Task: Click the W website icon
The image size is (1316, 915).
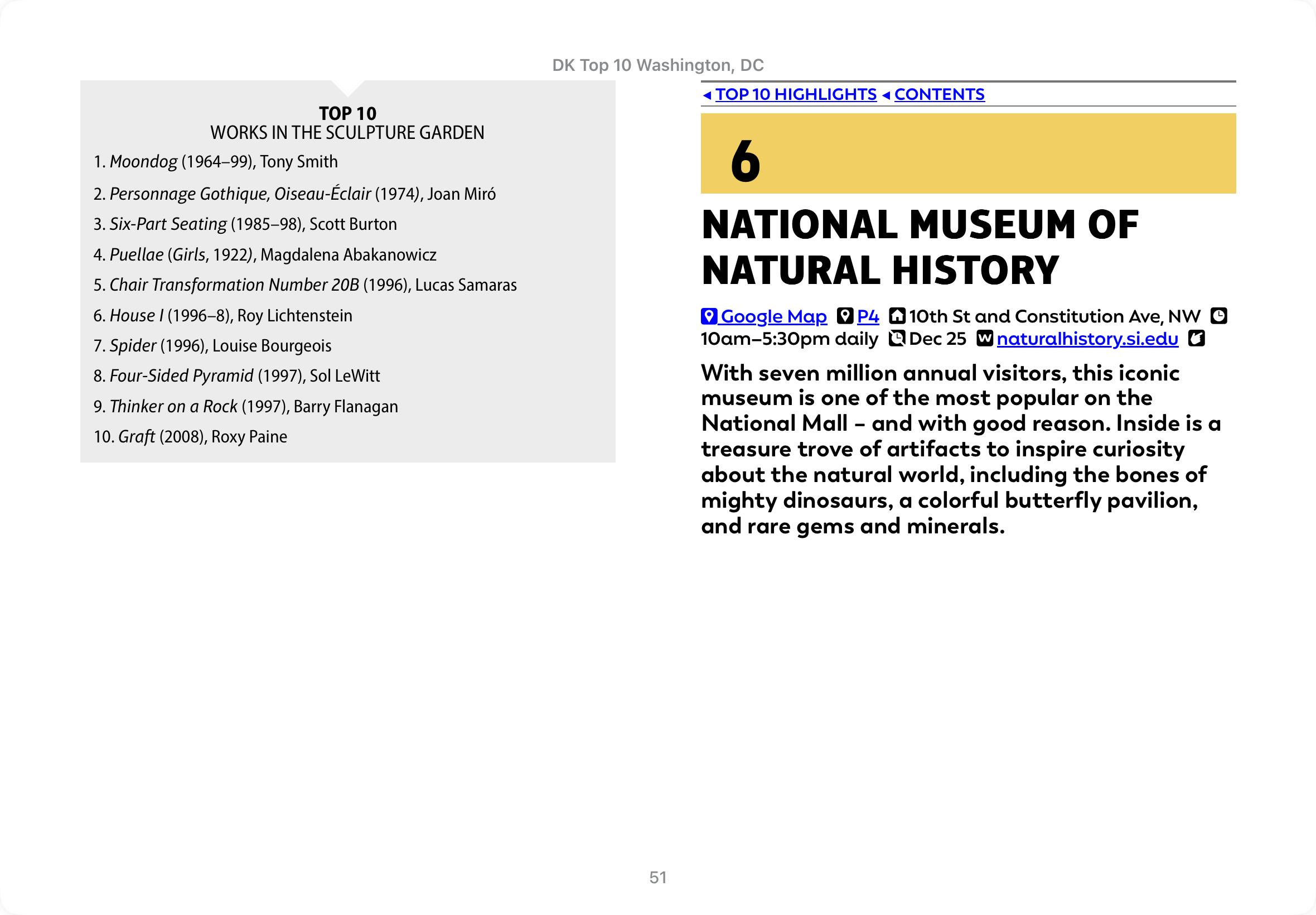Action: tap(984, 339)
